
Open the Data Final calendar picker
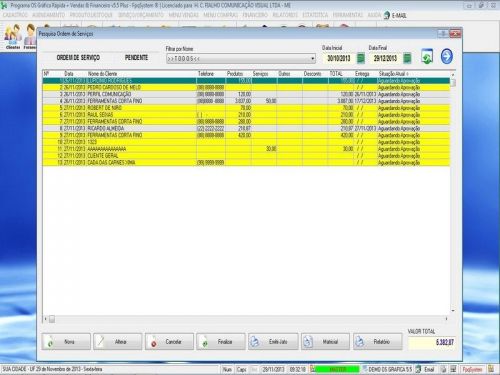point(407,58)
